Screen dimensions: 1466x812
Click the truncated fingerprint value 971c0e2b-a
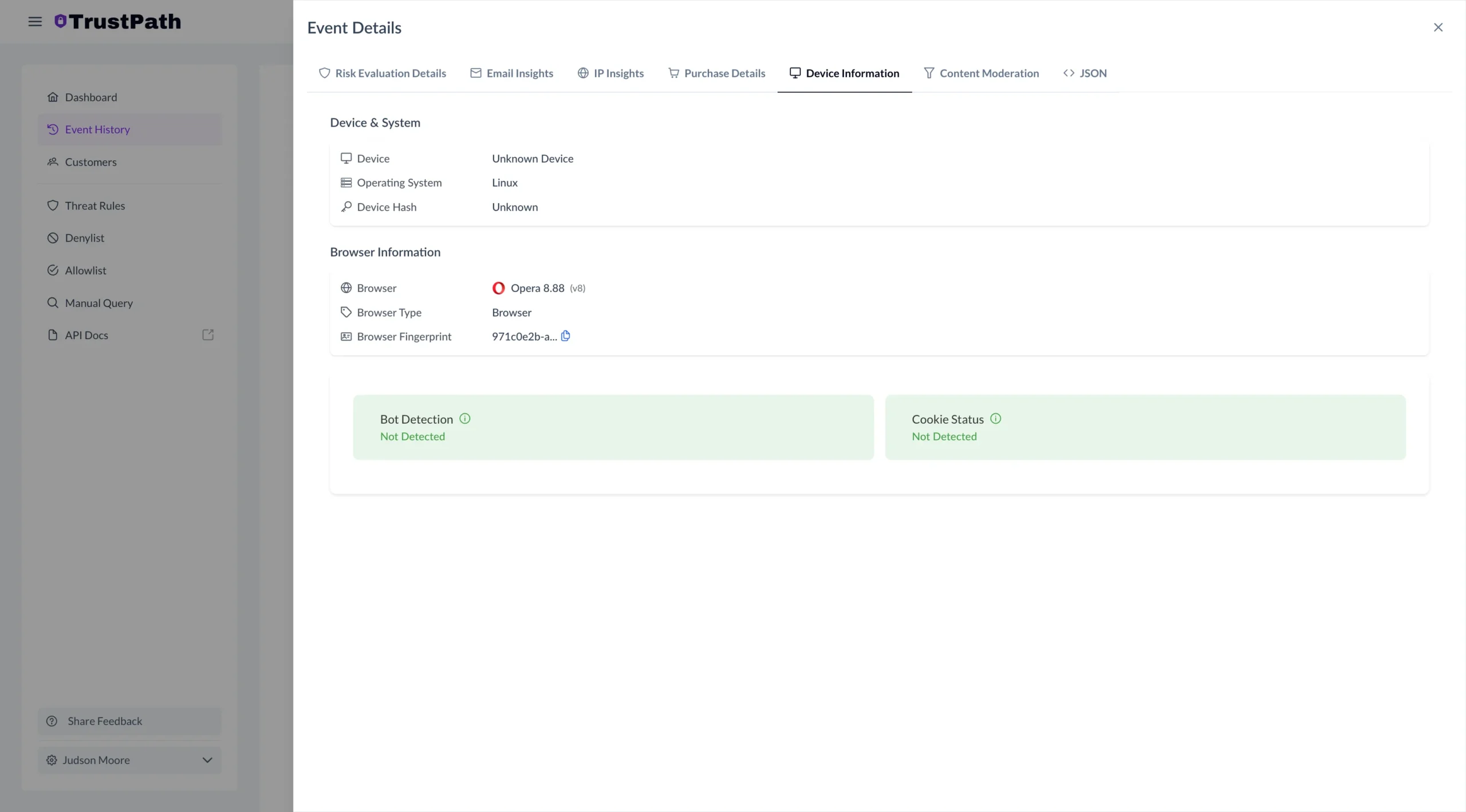coord(522,336)
